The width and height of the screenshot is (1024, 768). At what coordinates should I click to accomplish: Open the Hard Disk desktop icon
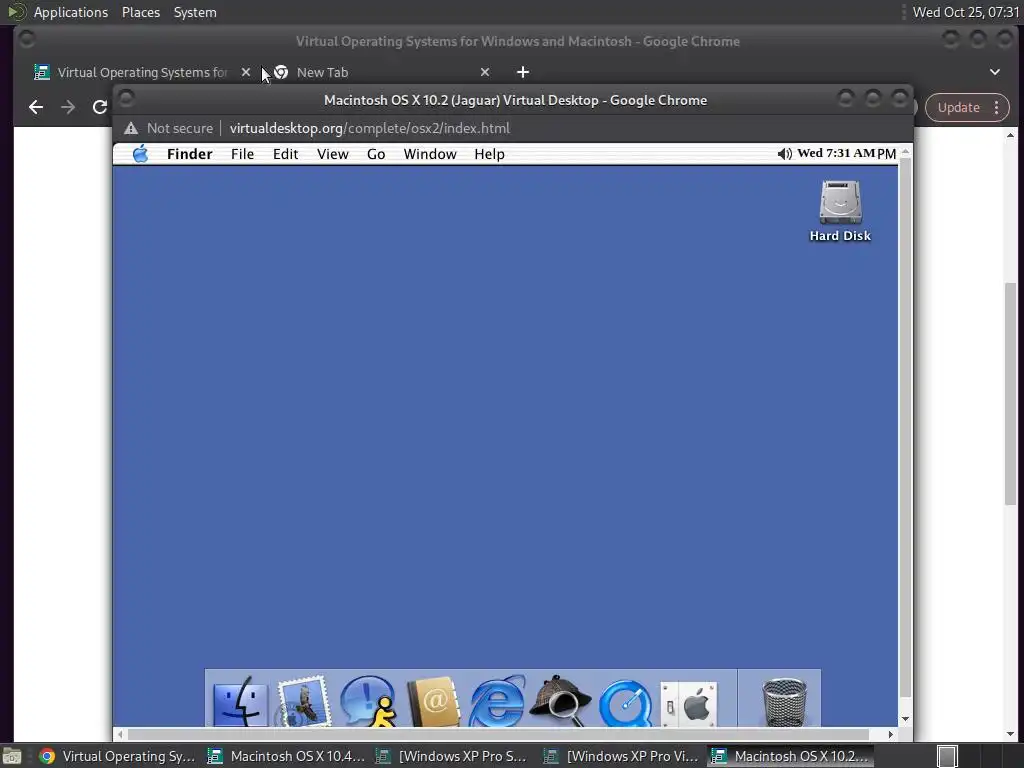840,210
